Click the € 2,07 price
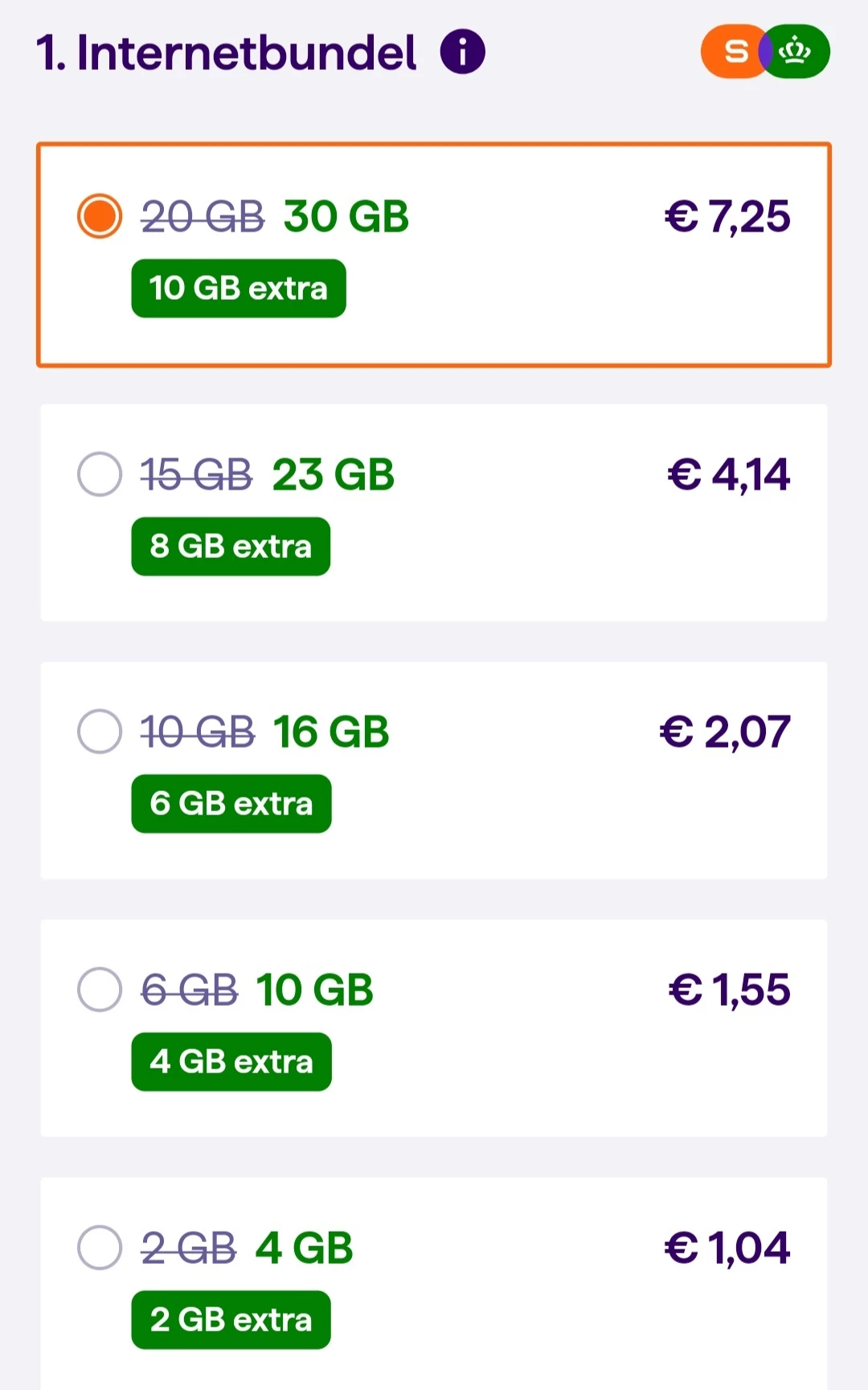 [x=725, y=732]
